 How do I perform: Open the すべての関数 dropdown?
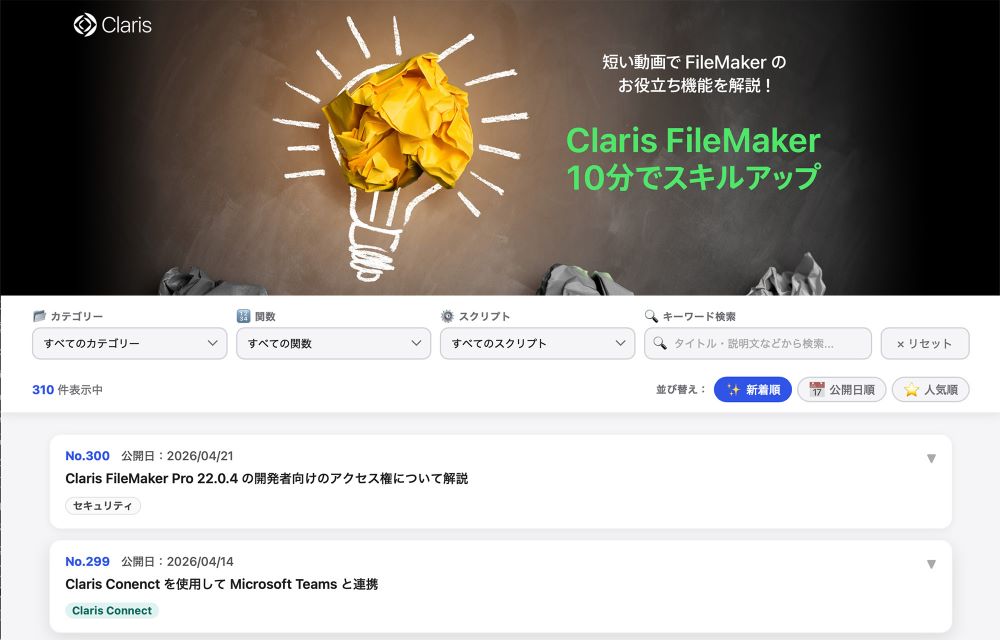click(x=334, y=343)
